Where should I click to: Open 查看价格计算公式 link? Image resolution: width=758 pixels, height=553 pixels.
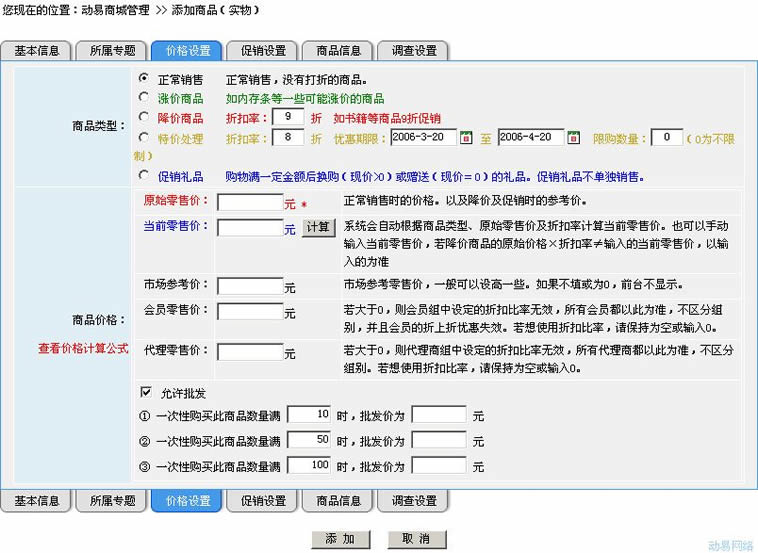click(x=83, y=349)
